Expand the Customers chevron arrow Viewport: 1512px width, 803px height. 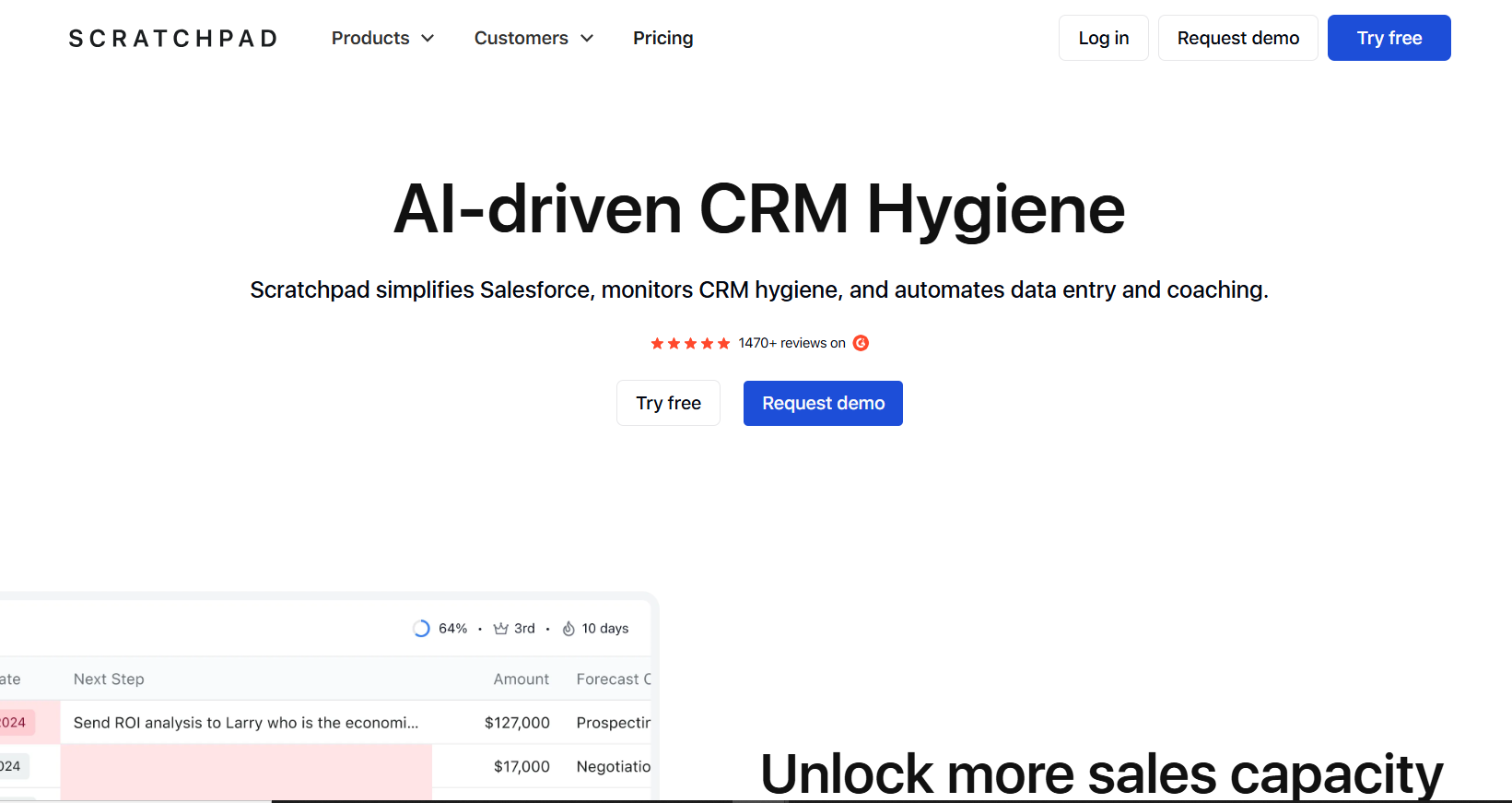[587, 39]
